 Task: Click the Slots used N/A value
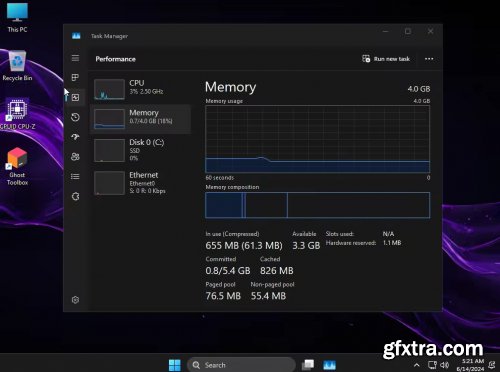tap(388, 234)
